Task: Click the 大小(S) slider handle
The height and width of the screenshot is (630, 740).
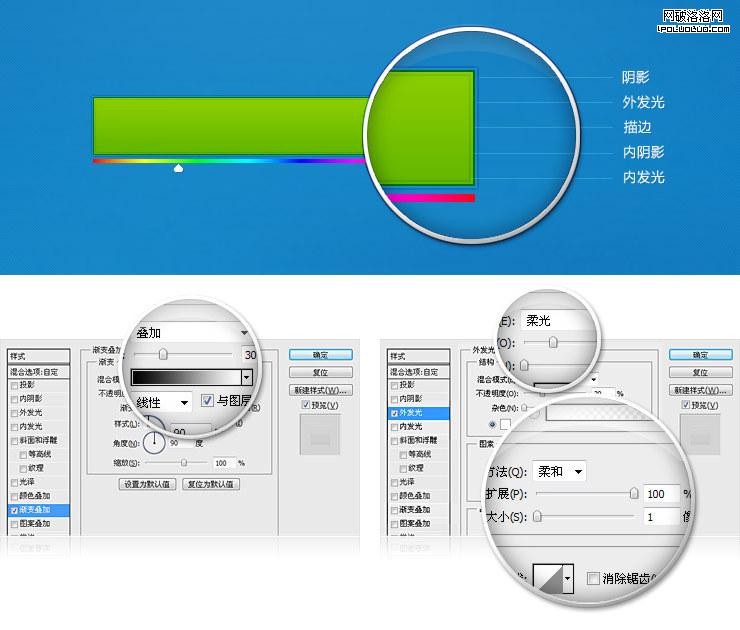Action: 537,517
